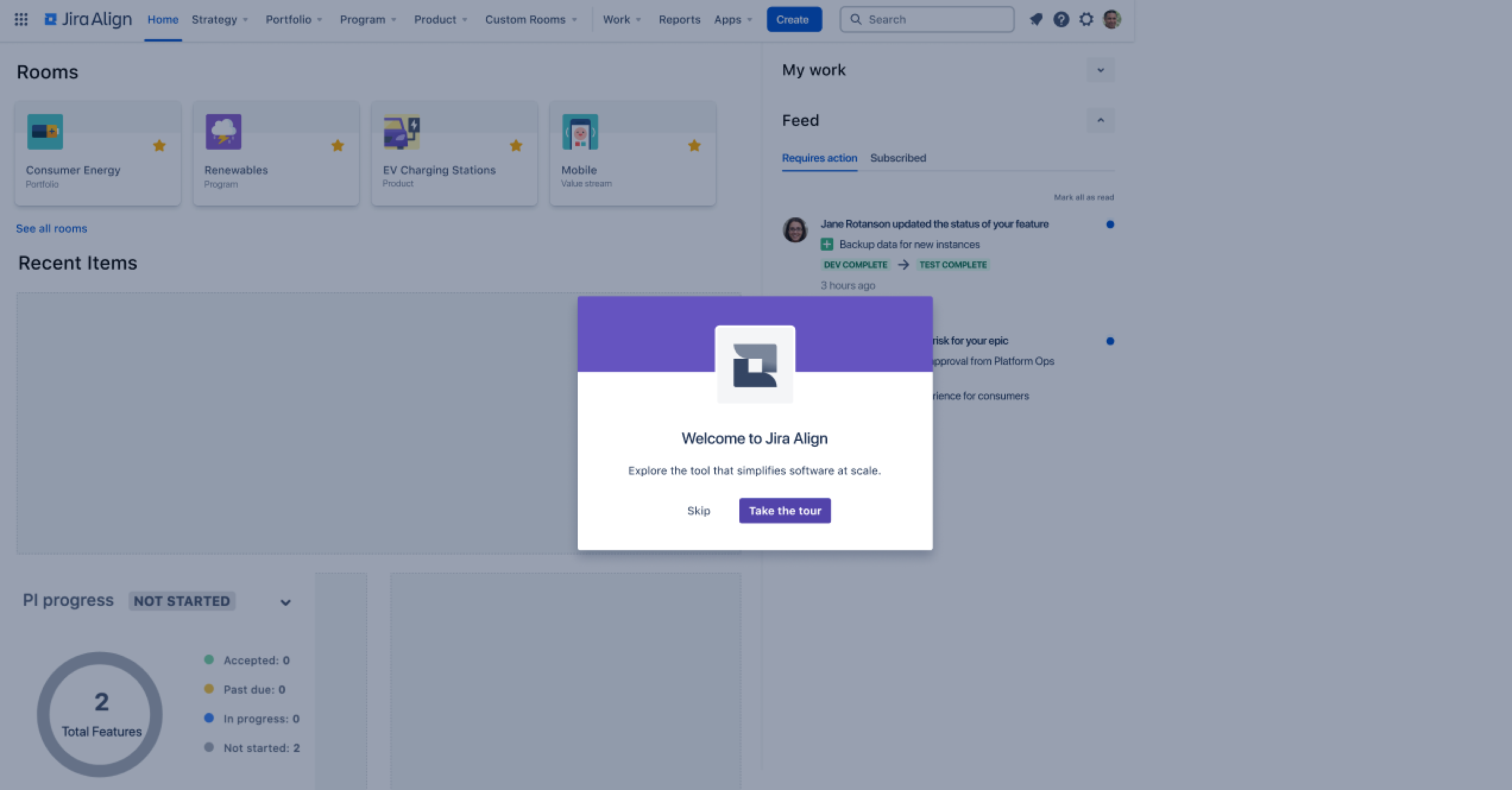
Task: Open the help question mark icon
Action: 1061,20
